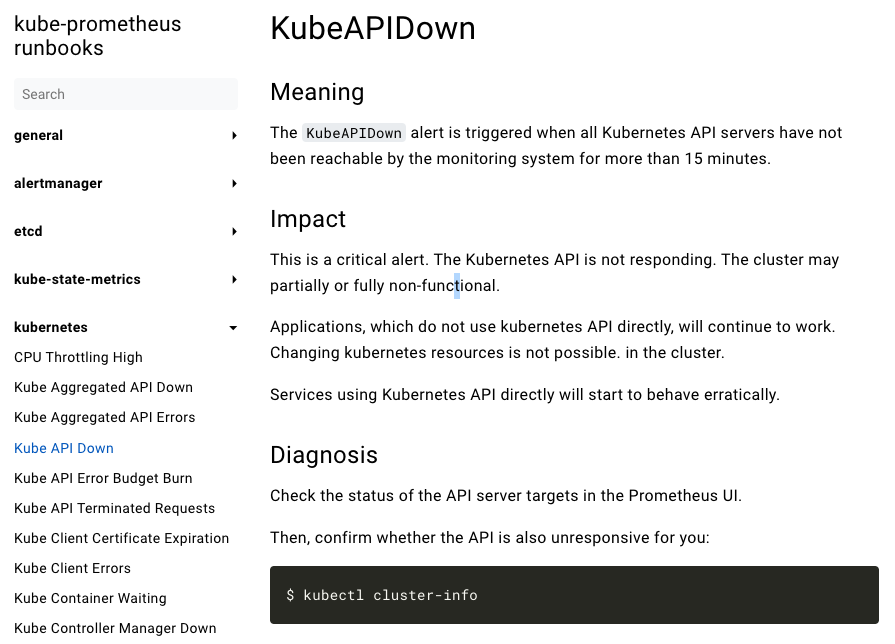Select the Kube API Down link
The width and height of the screenshot is (895, 644).
pyautogui.click(x=64, y=449)
